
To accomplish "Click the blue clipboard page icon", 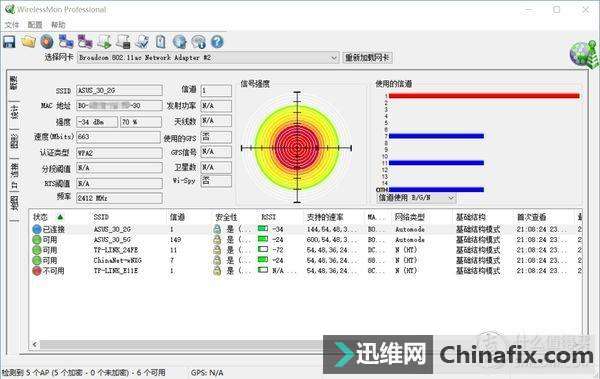I will tap(161, 41).
